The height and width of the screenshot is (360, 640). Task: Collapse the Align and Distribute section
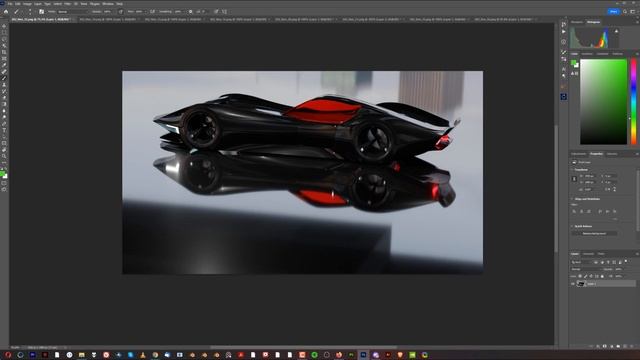point(572,199)
